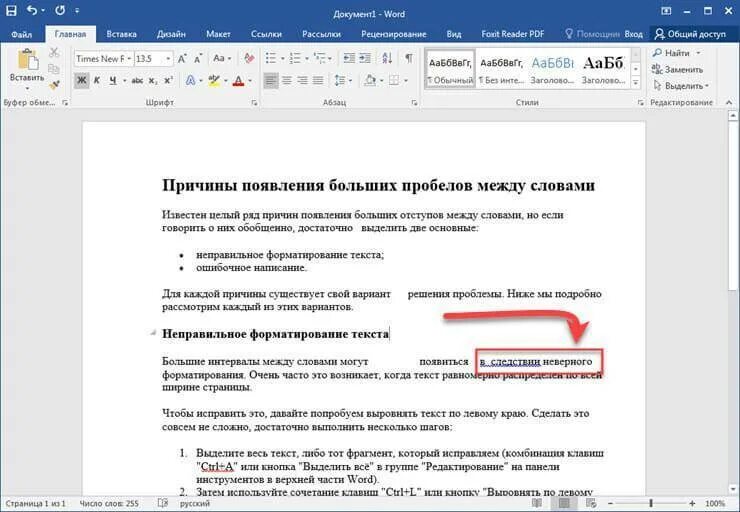740x512 pixels.
Task: Click the Общий доступ share button
Action: pyautogui.click(x=690, y=34)
